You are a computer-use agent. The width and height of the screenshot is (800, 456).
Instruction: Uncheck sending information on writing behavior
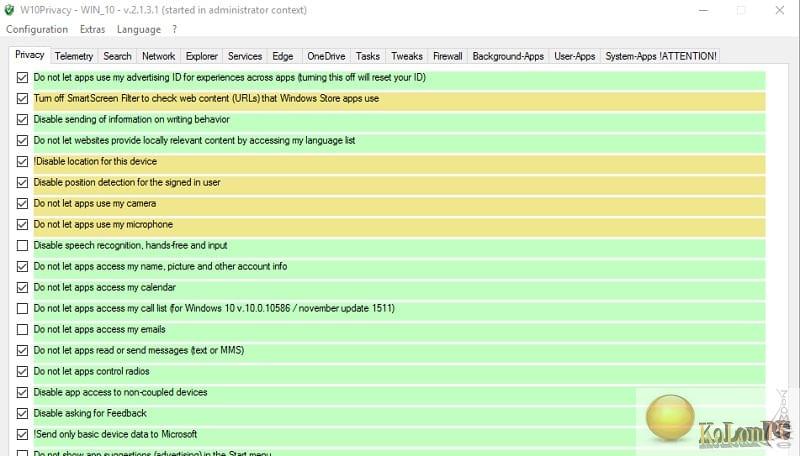(x=22, y=119)
